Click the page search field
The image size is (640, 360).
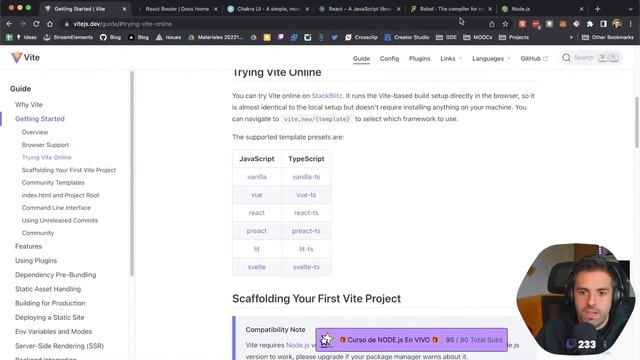coord(591,58)
